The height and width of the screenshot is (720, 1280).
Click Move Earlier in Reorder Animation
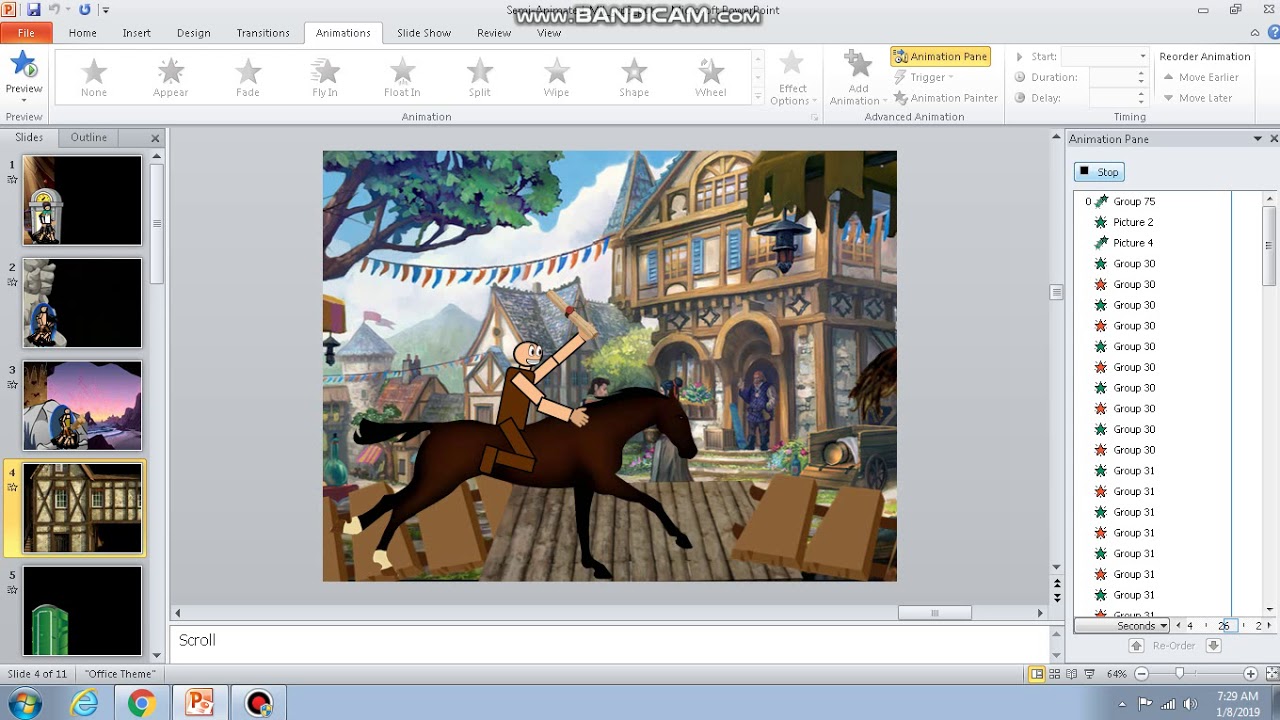(x=1201, y=77)
